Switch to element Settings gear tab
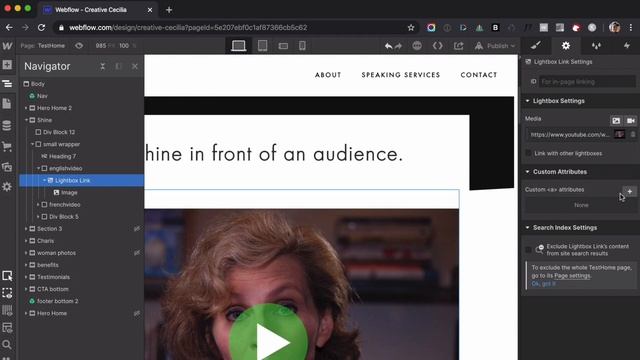Image resolution: width=640 pixels, height=360 pixels. [x=566, y=45]
